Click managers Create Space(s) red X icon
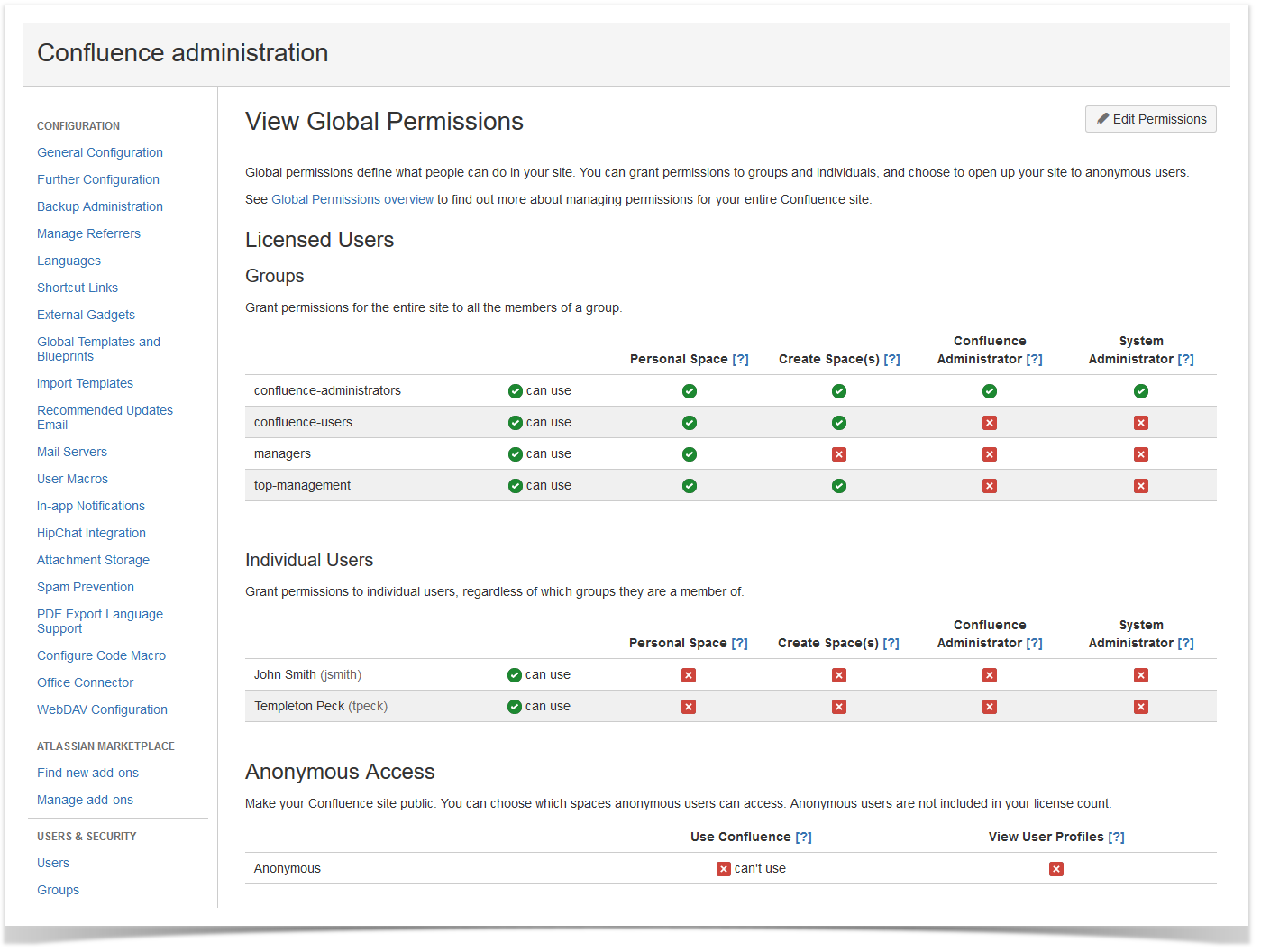 [838, 454]
